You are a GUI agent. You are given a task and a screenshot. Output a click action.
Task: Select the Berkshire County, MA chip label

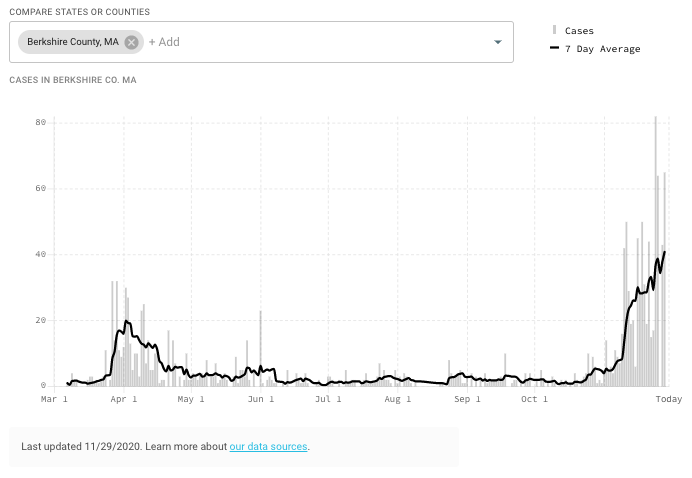[x=73, y=42]
